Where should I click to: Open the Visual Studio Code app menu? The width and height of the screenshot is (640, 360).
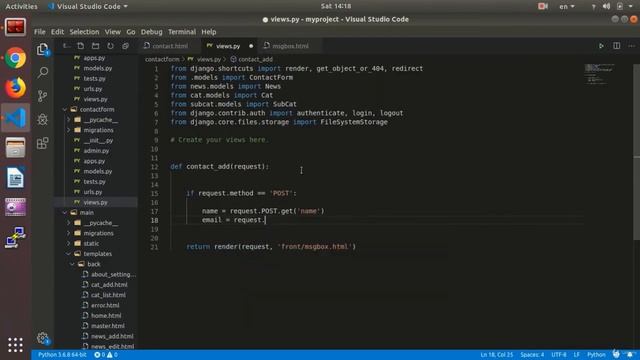87,7
